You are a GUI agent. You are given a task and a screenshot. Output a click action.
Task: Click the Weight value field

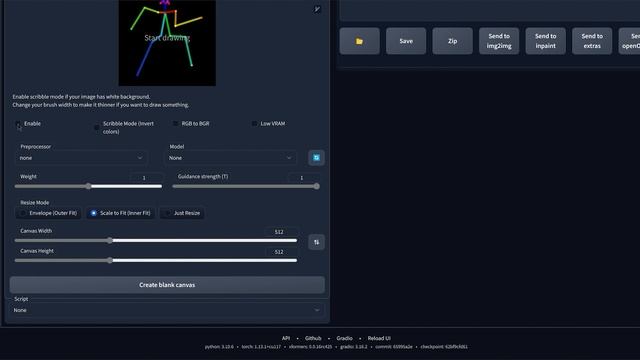pos(146,178)
